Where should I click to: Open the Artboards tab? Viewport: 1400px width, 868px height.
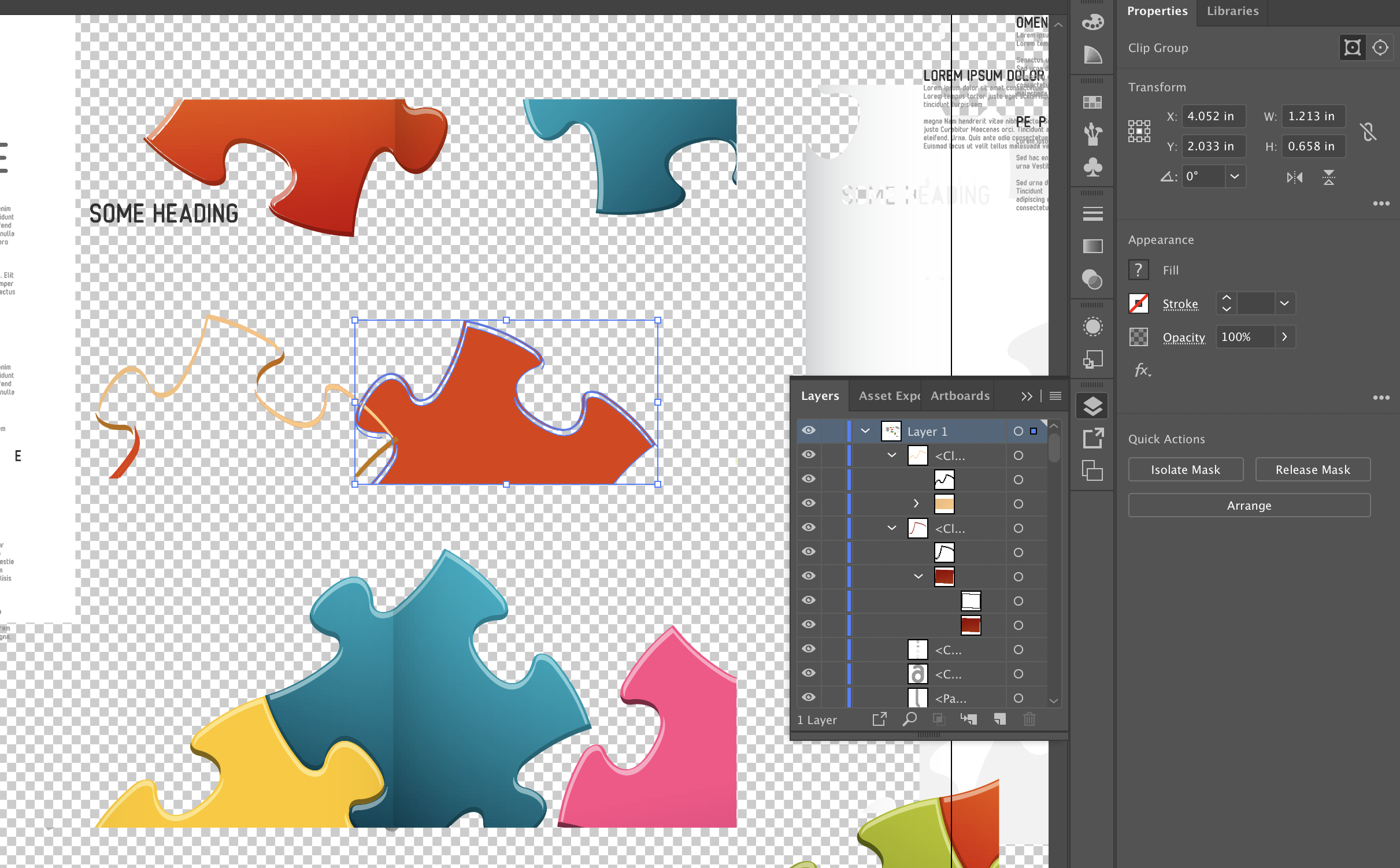pos(960,395)
